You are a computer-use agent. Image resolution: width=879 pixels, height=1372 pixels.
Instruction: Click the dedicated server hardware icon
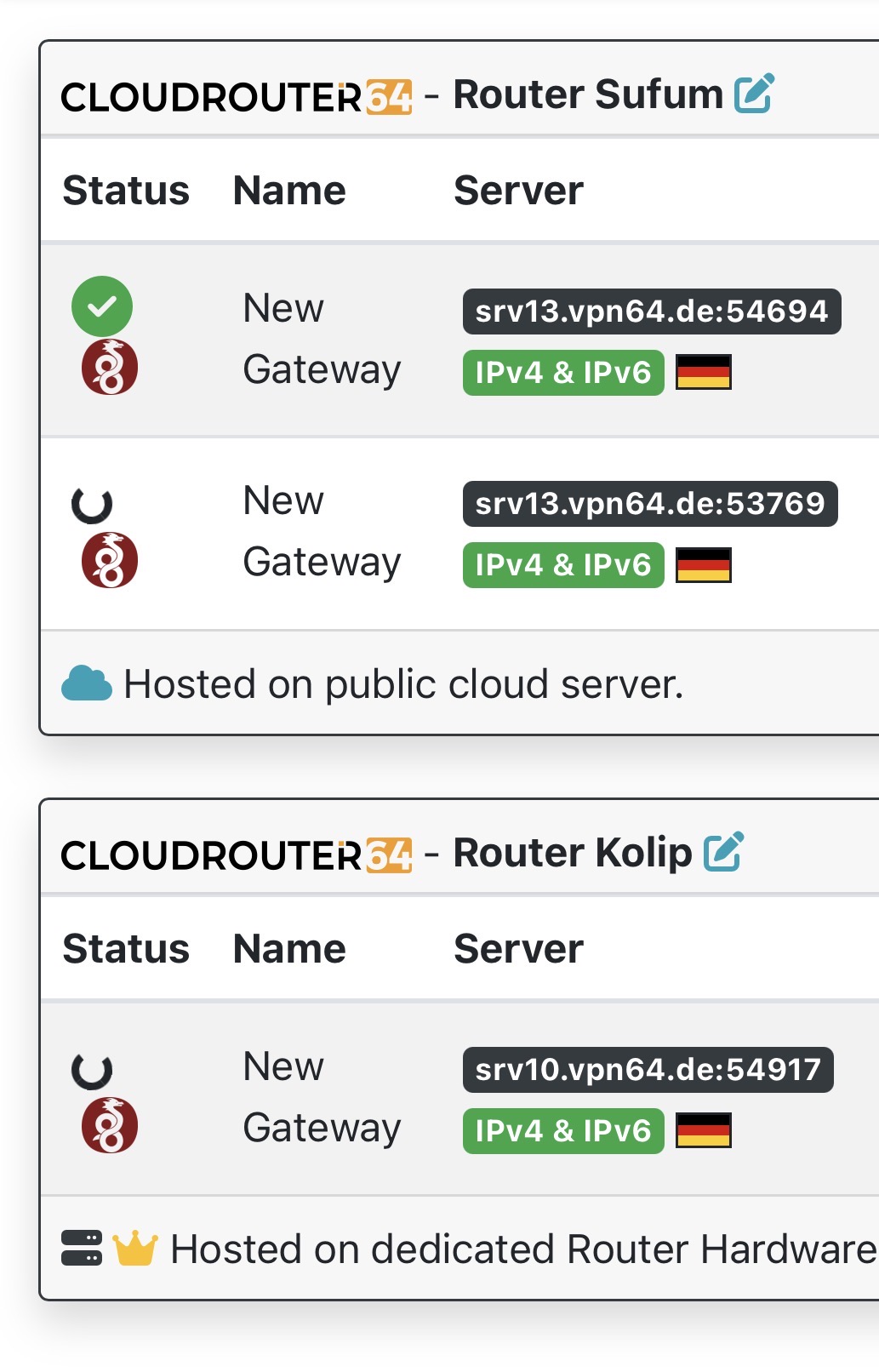click(82, 1249)
